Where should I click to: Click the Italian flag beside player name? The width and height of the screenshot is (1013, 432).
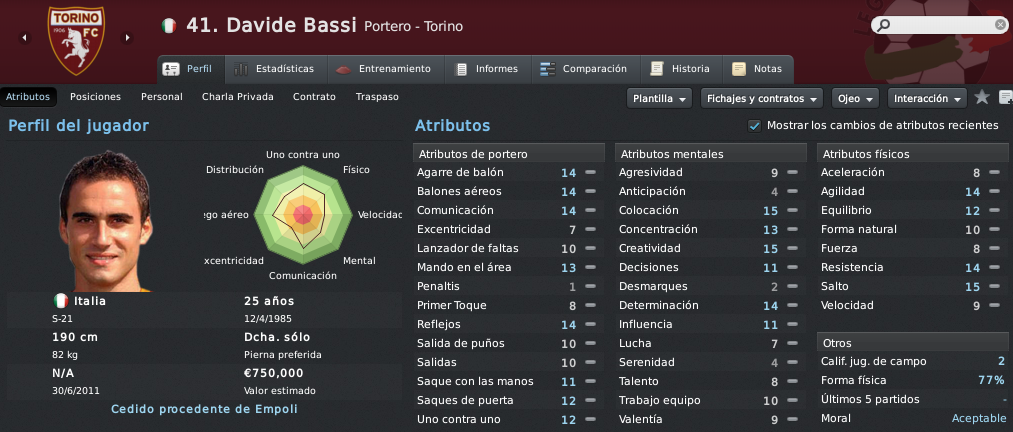[169, 26]
